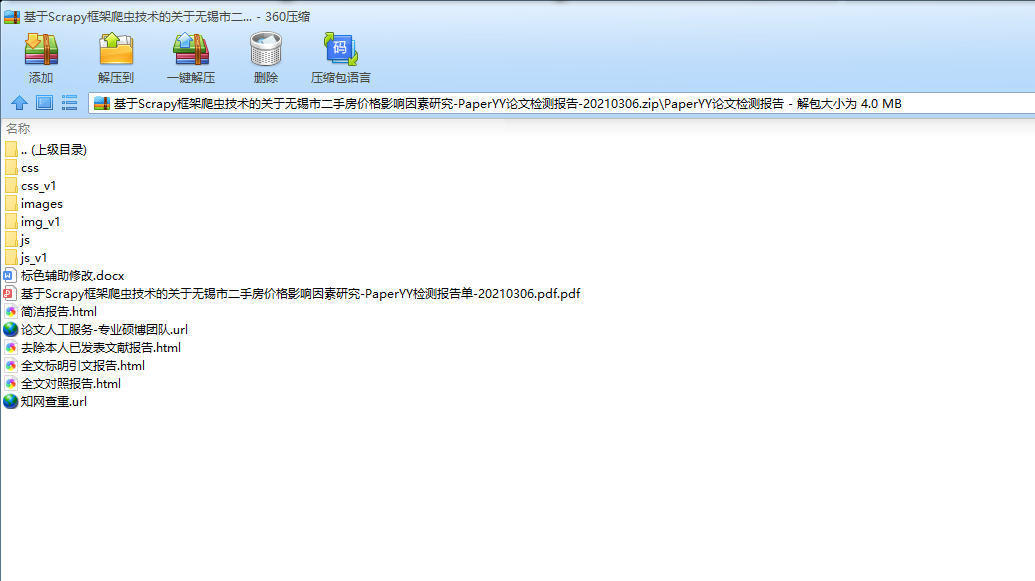Click the icon of 全文对照报告.html
The height and width of the screenshot is (581, 1035).
click(x=11, y=383)
